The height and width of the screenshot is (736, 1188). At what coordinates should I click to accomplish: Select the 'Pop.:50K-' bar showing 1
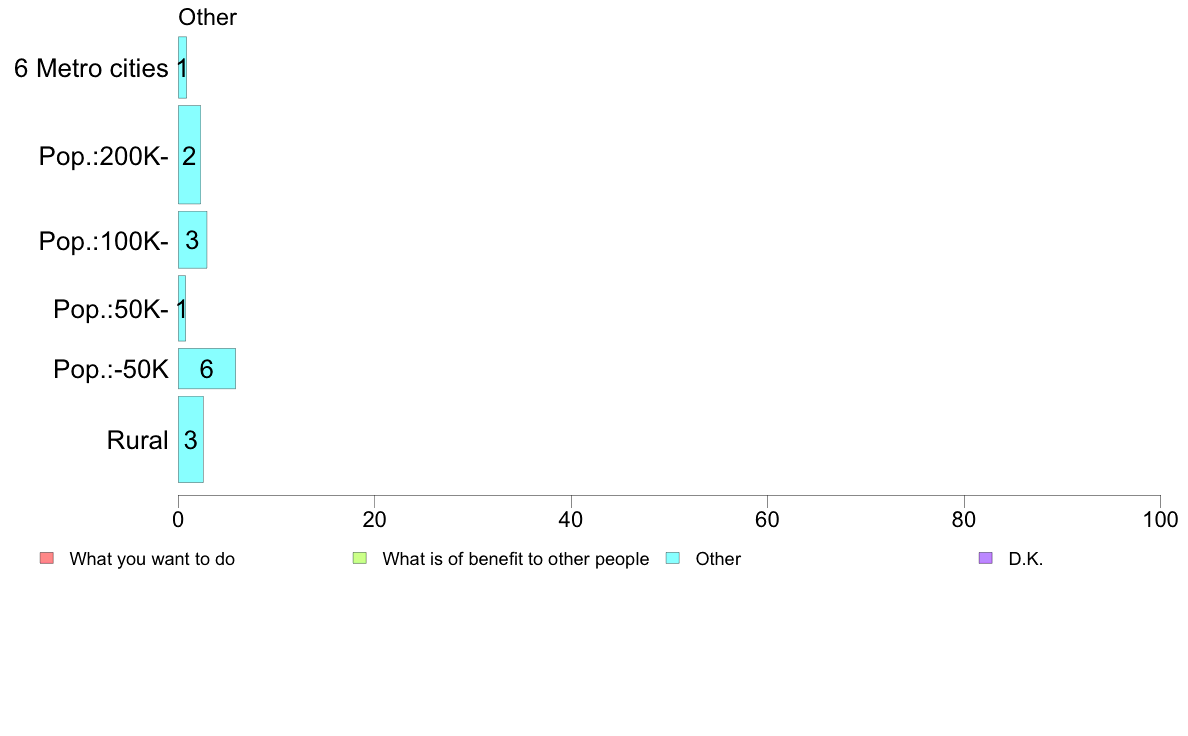click(182, 308)
